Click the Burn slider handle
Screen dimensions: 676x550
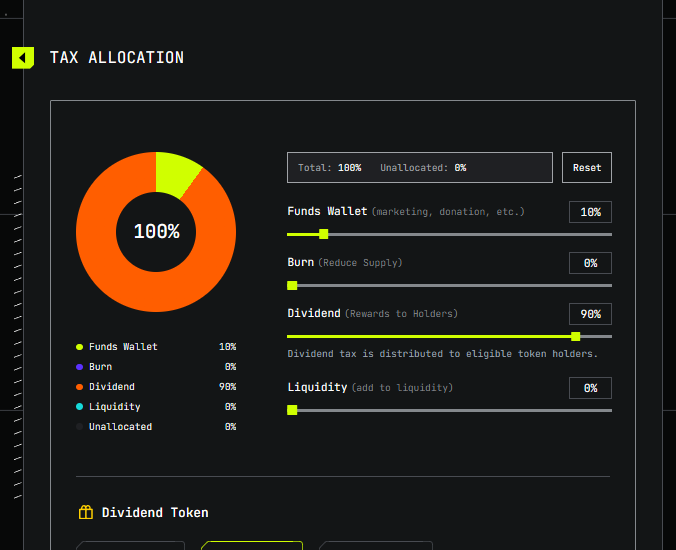point(292,285)
